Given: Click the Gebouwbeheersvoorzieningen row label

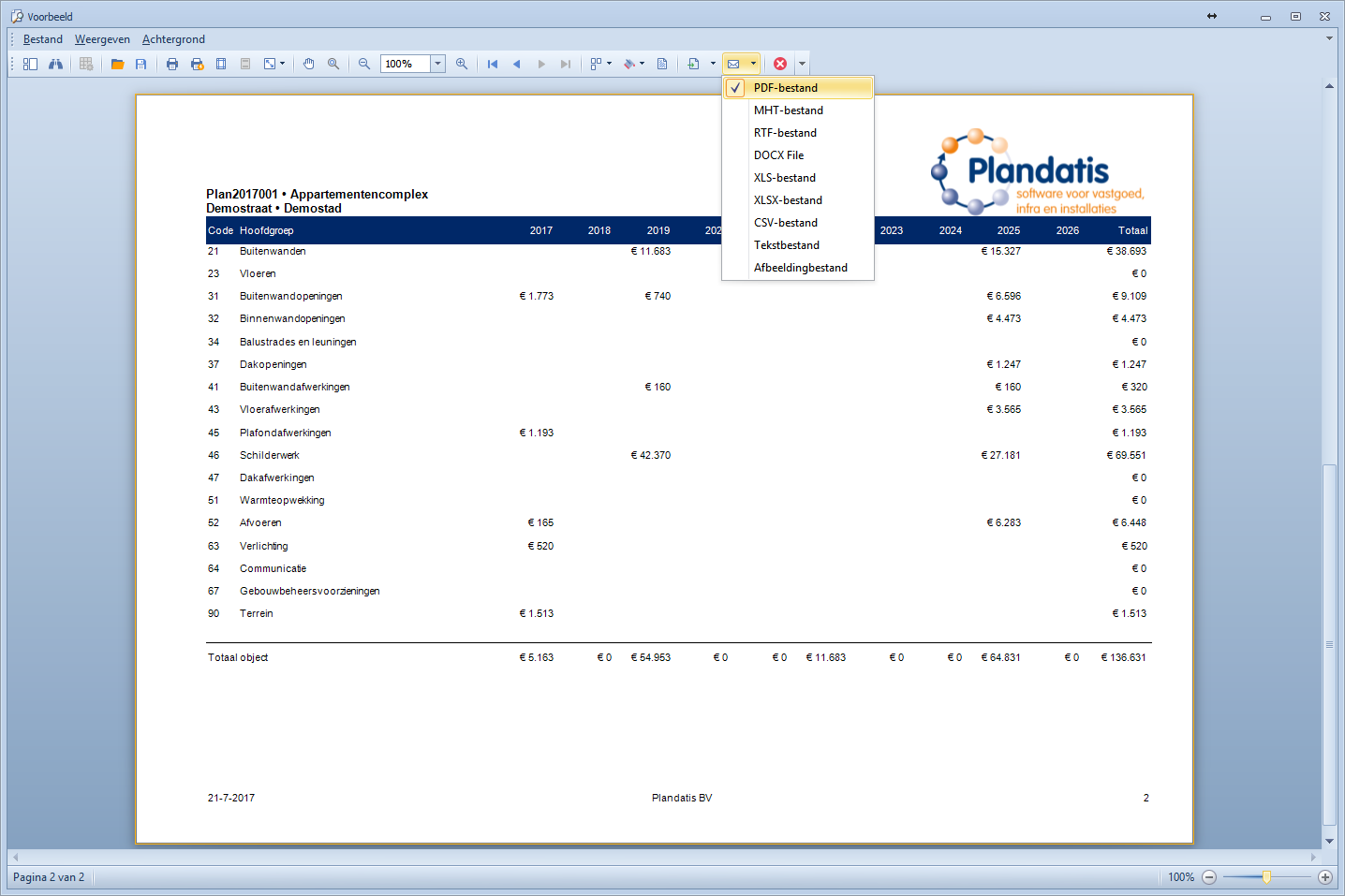Looking at the screenshot, I should click(x=310, y=591).
